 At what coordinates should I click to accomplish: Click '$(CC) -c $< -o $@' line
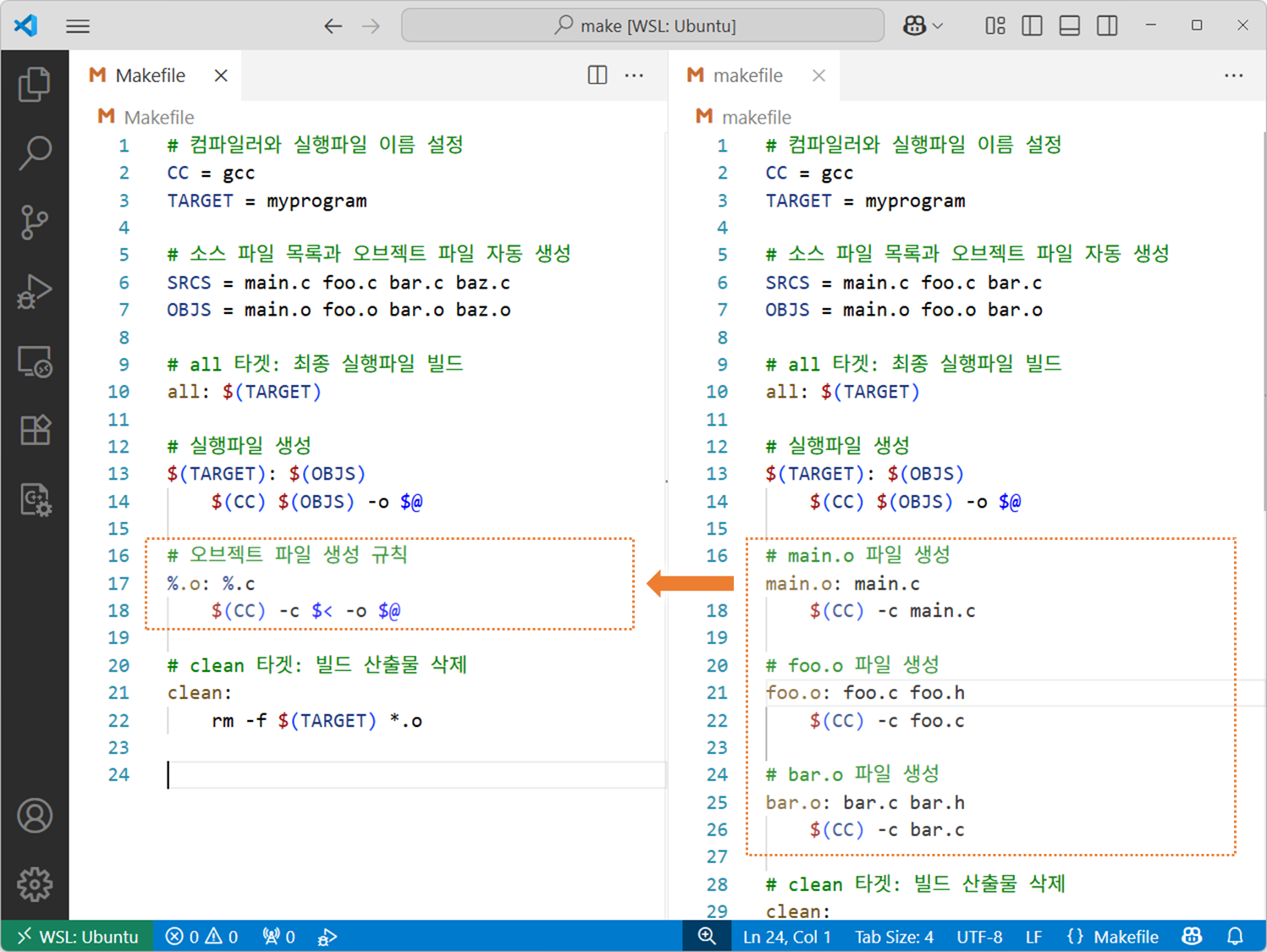pos(306,611)
